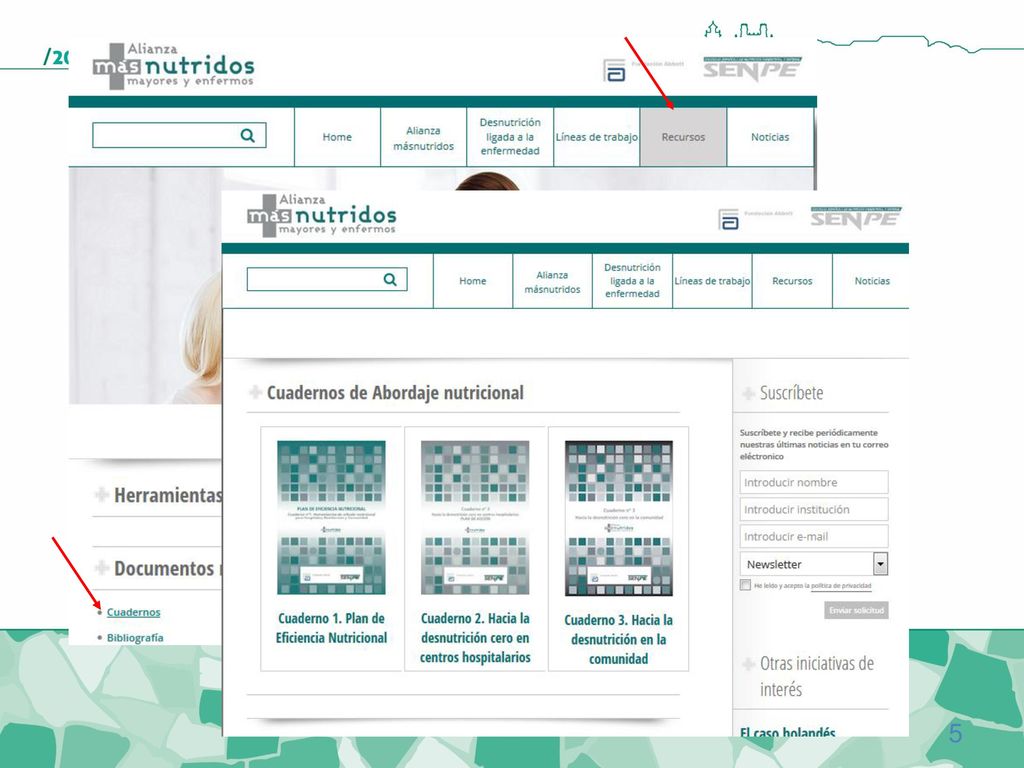Tick the privacy policy acceptance checkbox

click(745, 585)
